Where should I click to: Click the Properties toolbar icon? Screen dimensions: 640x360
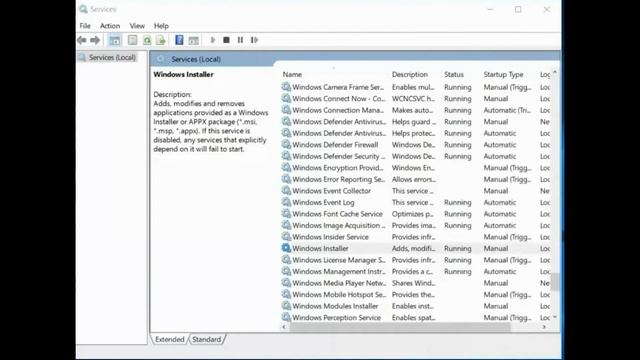[x=132, y=40]
